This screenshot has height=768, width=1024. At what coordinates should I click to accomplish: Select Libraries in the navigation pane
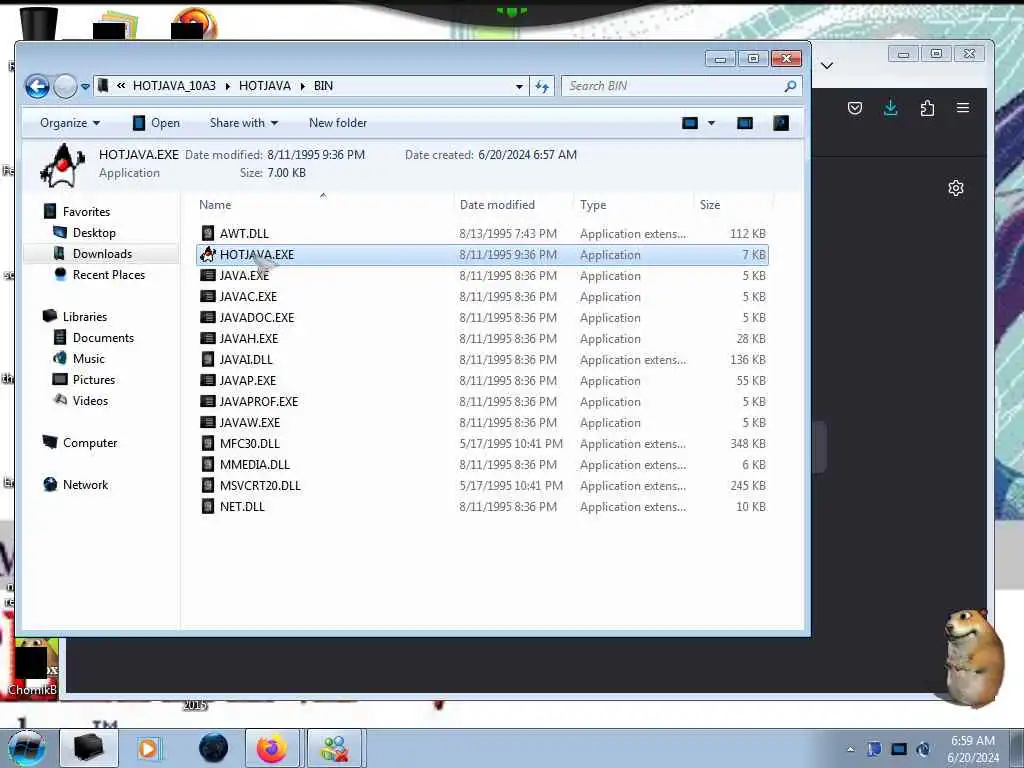(x=85, y=316)
